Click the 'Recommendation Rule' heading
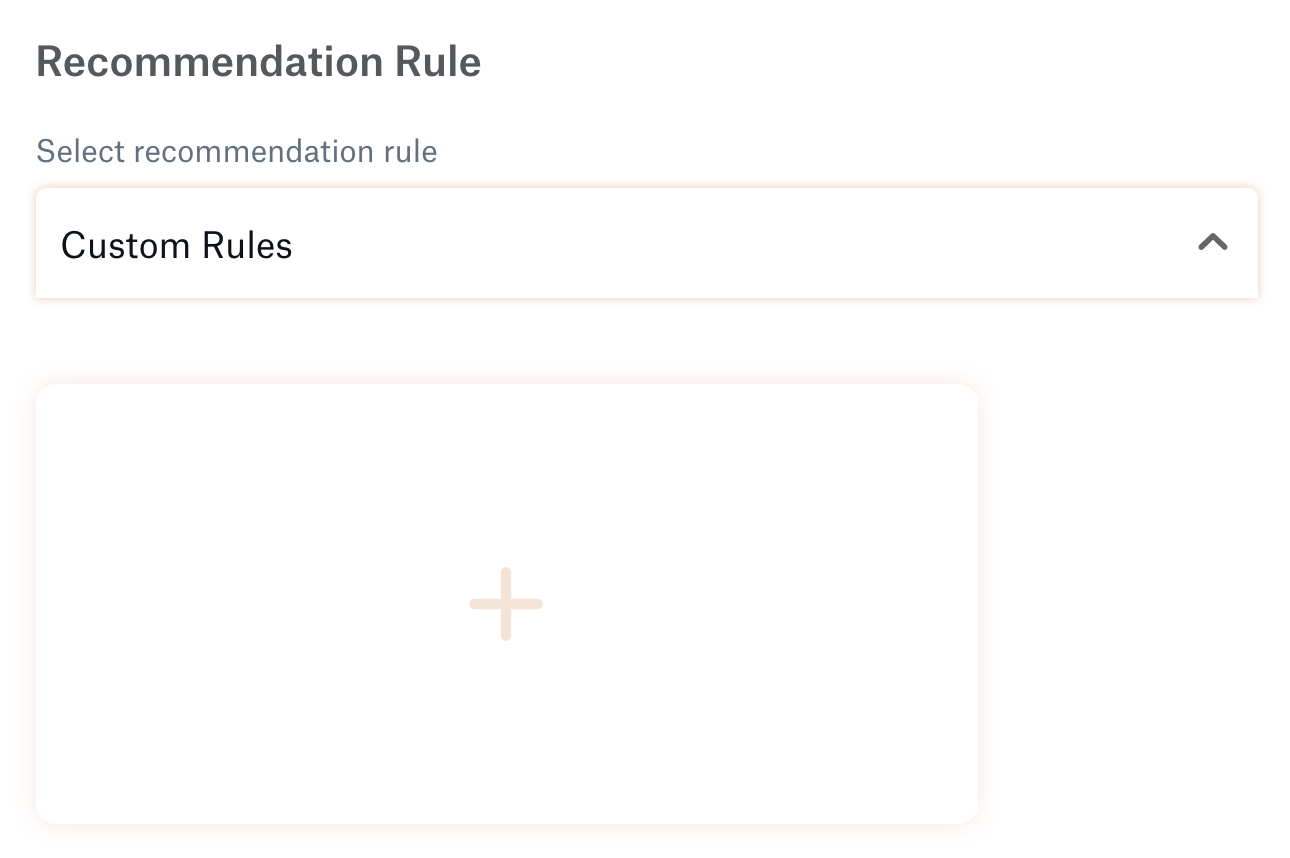 pos(259,62)
